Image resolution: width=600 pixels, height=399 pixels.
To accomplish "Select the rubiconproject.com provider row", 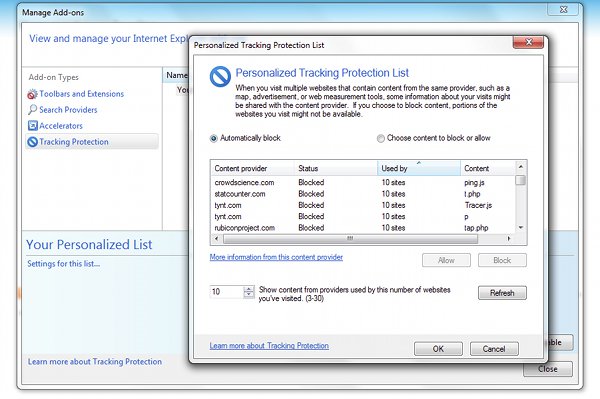I will (363, 228).
